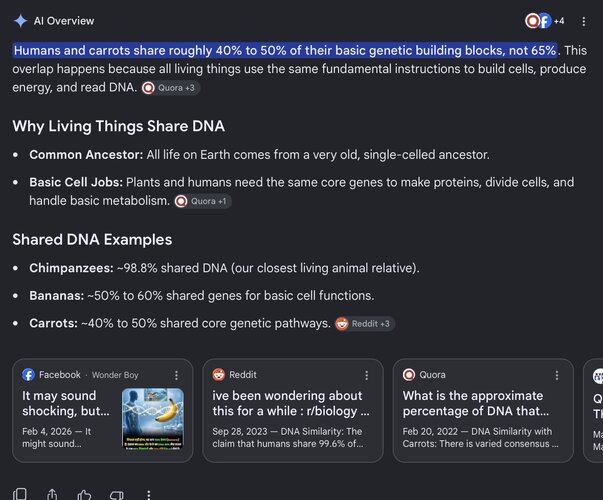The image size is (603, 500).
Task: Click the stacked source icons at top right
Action: [545, 21]
